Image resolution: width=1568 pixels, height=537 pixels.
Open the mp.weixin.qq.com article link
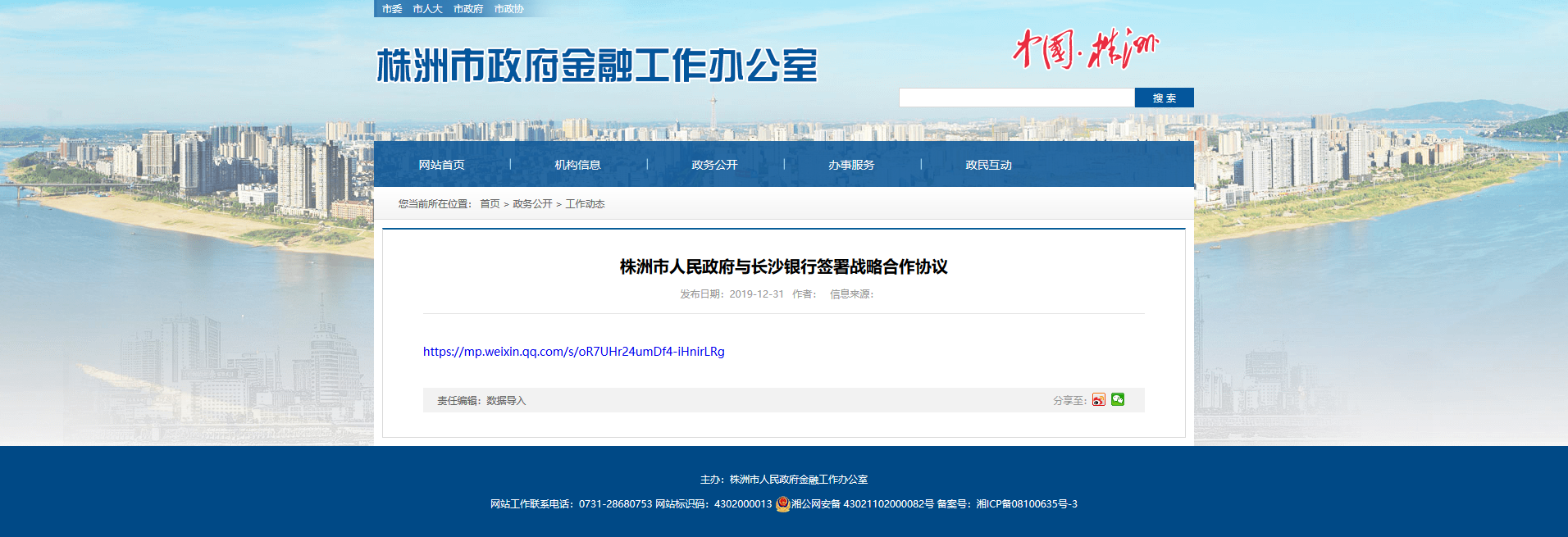tap(573, 352)
